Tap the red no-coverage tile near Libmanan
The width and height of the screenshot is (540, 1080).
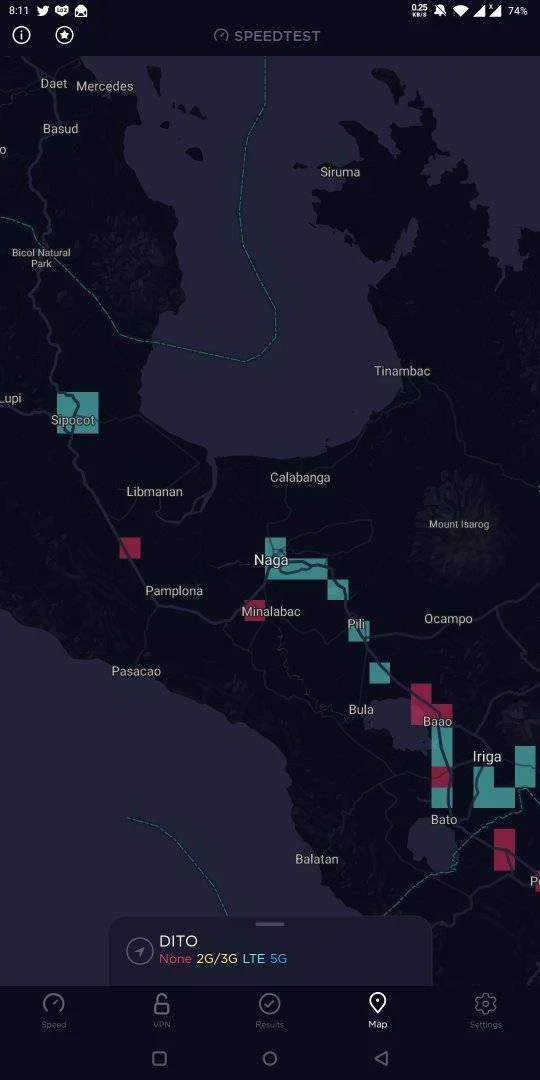coord(129,548)
